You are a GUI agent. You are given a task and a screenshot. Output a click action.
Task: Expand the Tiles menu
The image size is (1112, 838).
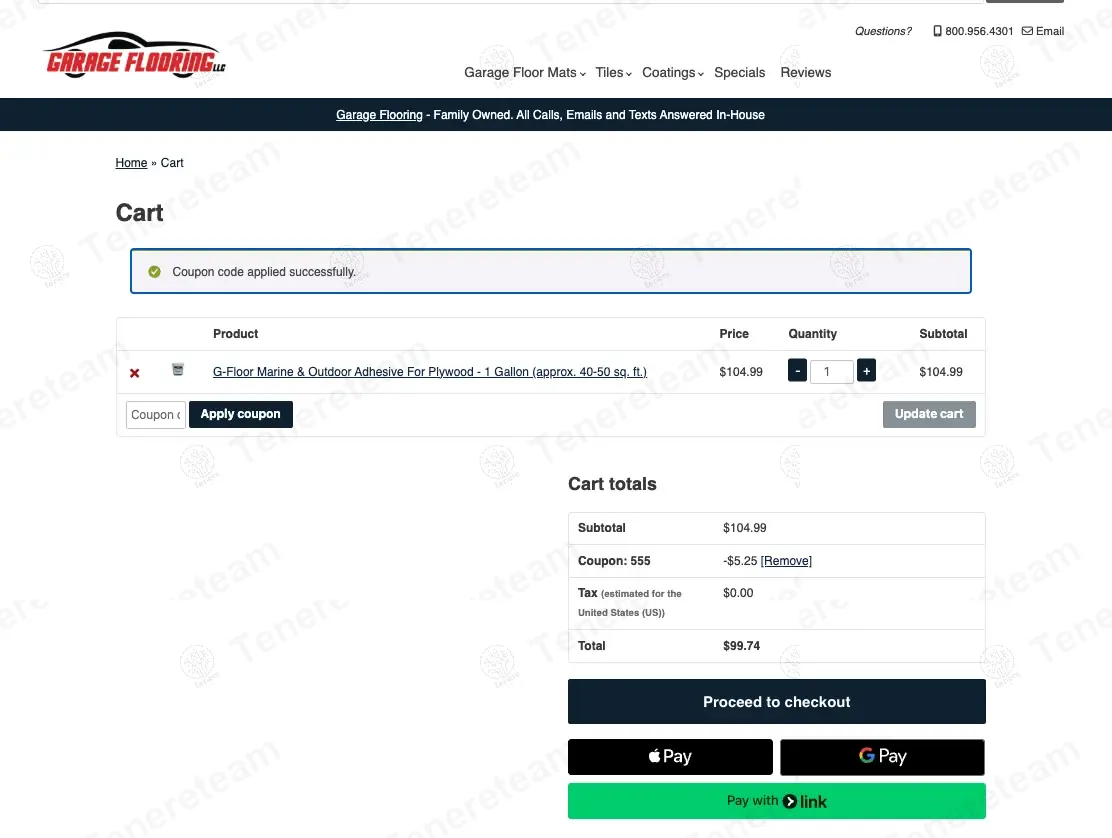pyautogui.click(x=613, y=72)
